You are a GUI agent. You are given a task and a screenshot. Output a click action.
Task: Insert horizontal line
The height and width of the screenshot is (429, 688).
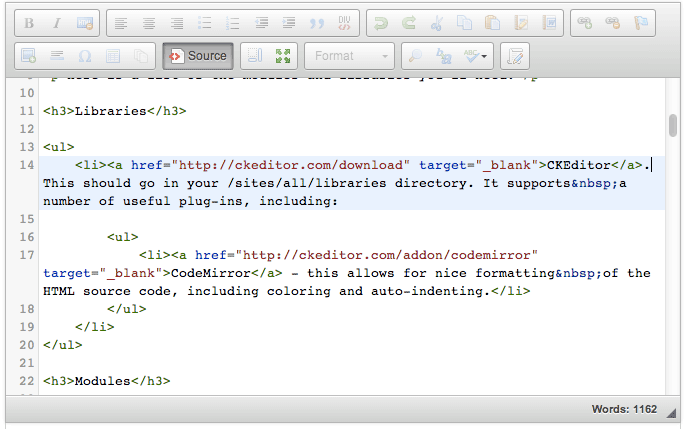[x=57, y=56]
